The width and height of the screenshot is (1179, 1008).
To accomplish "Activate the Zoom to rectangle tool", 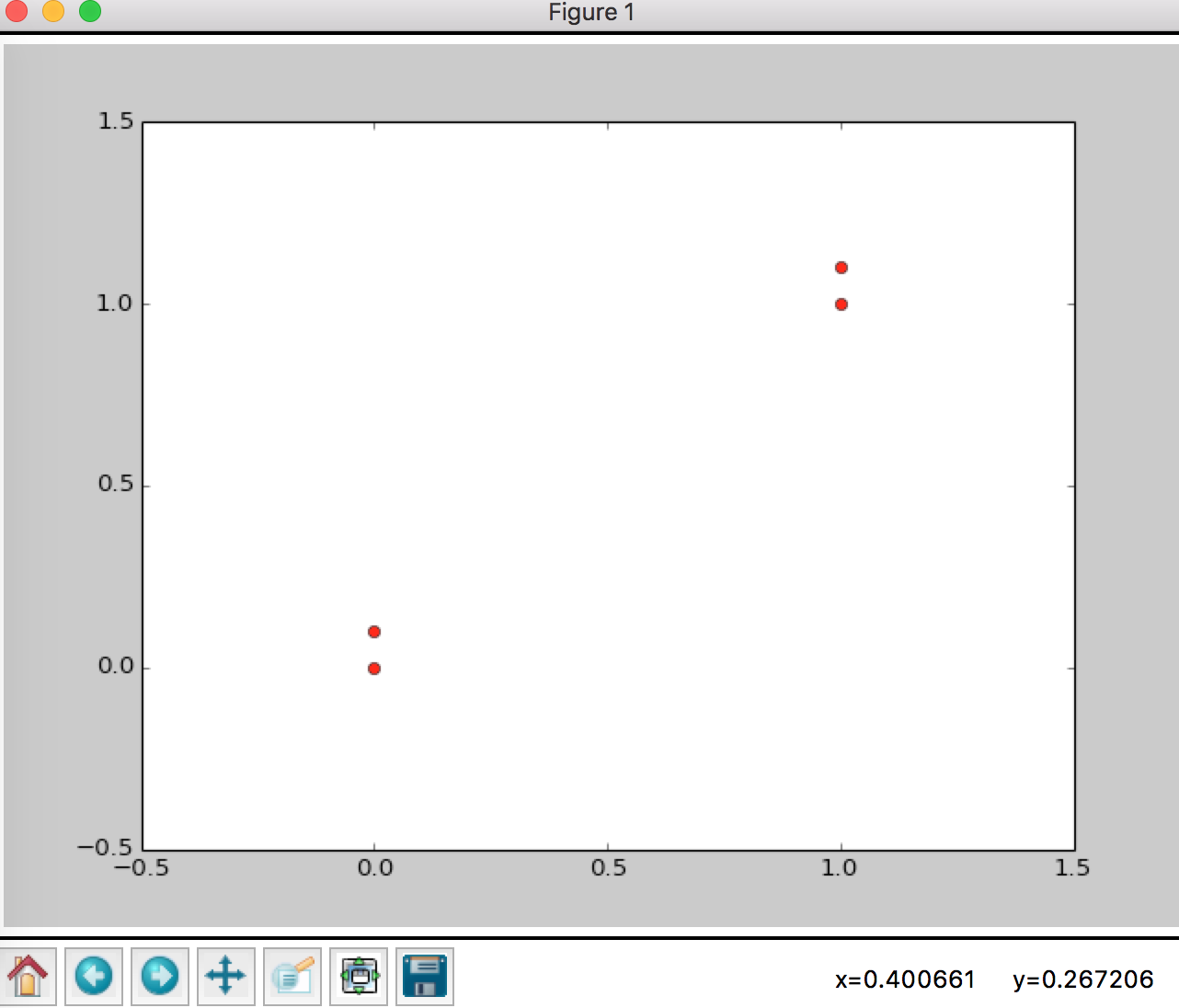I will click(x=292, y=977).
